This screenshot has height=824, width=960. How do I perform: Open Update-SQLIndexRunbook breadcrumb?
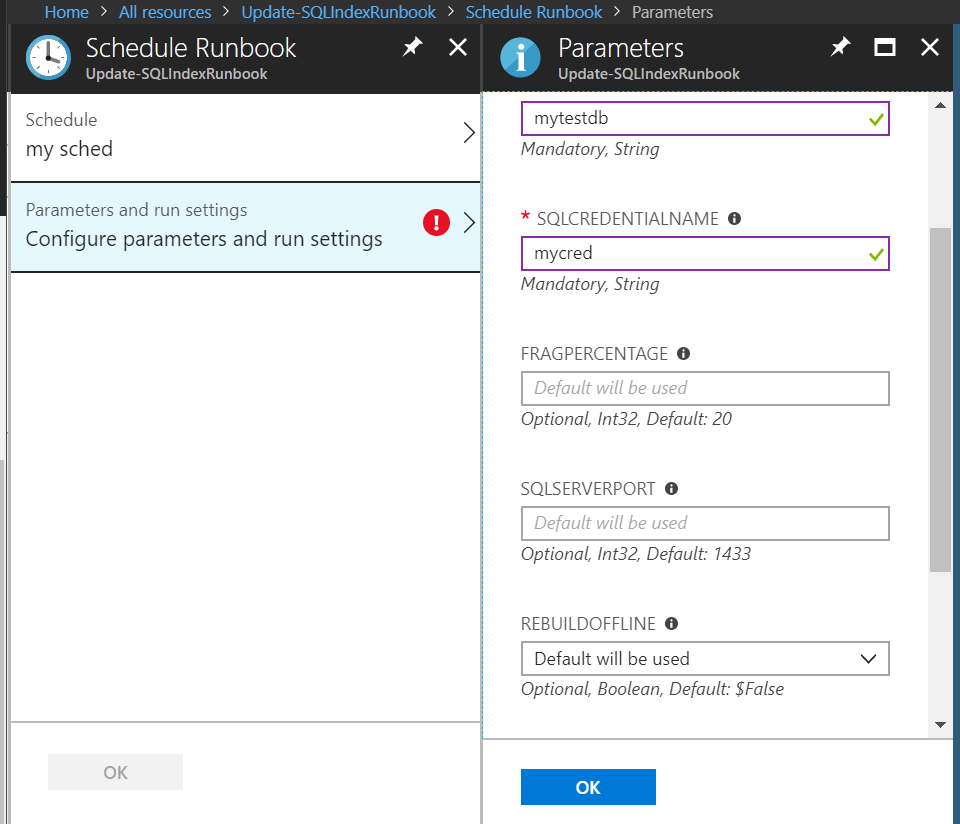[x=339, y=12]
